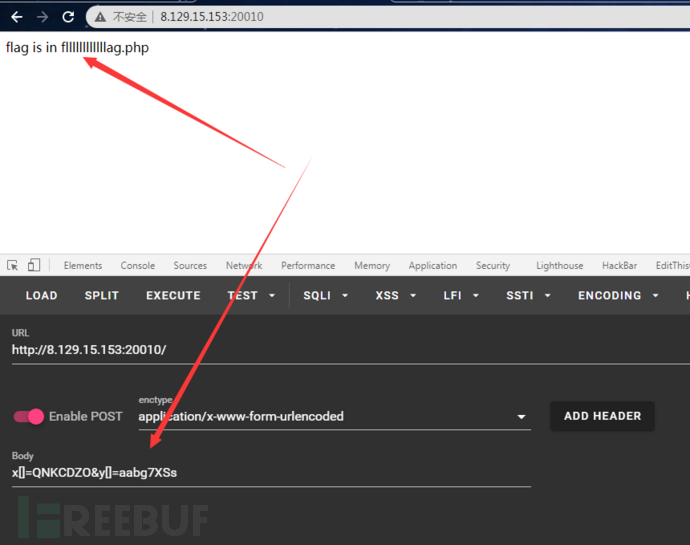Open the Performance tab
The width and height of the screenshot is (690, 545).
[x=308, y=265]
